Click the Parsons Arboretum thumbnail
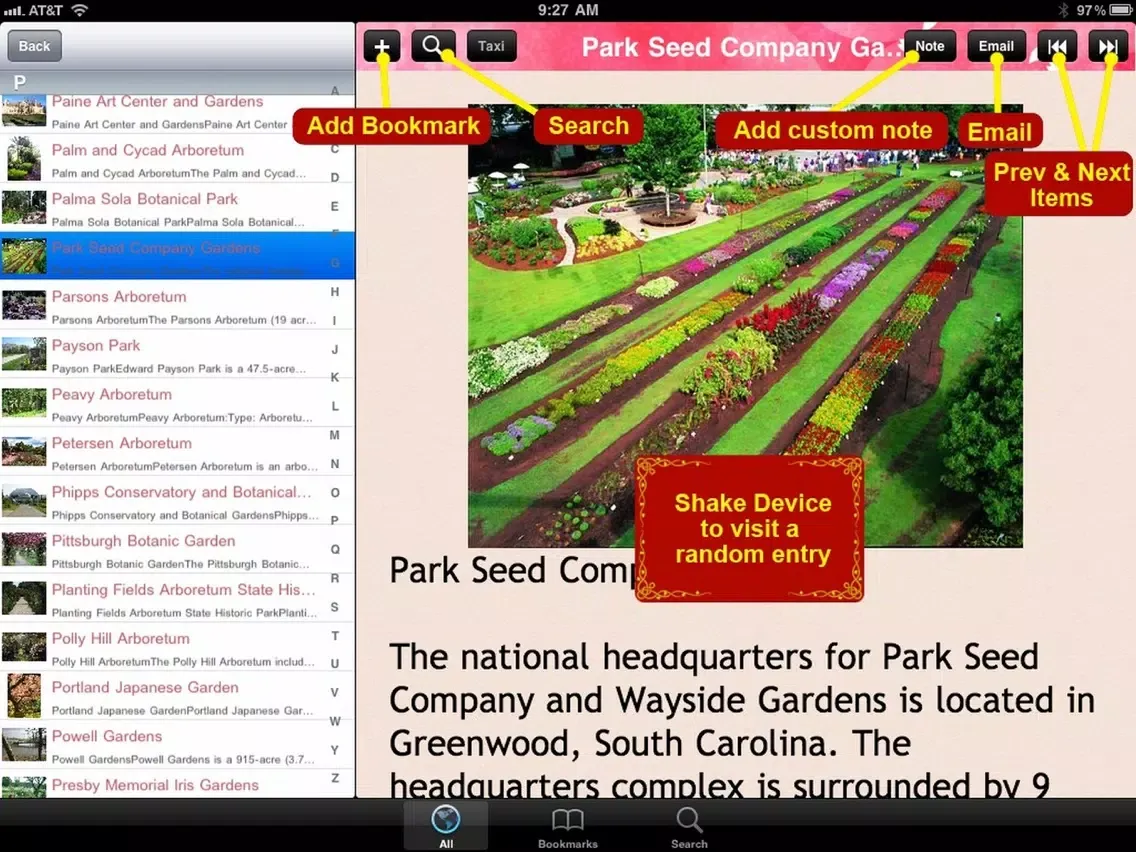Image resolution: width=1136 pixels, height=852 pixels. tap(24, 305)
